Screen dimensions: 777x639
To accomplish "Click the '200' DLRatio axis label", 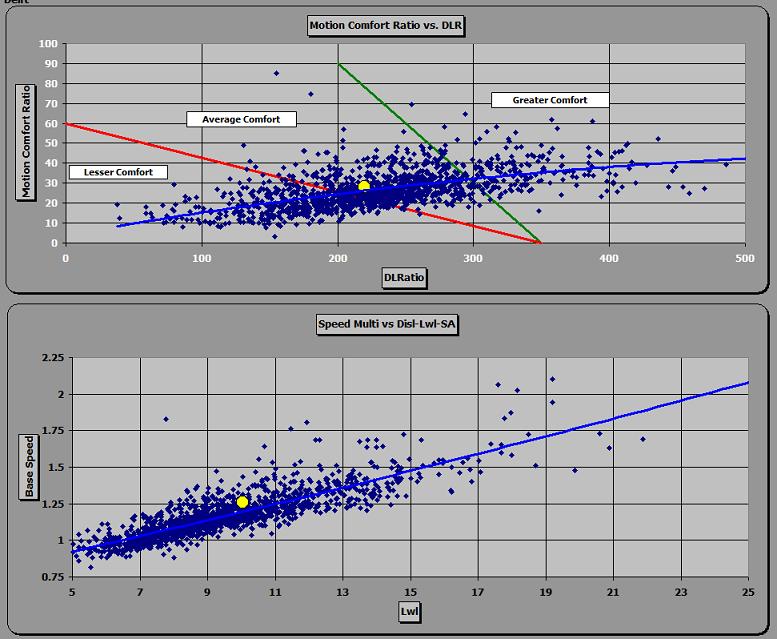I will pos(338,258).
